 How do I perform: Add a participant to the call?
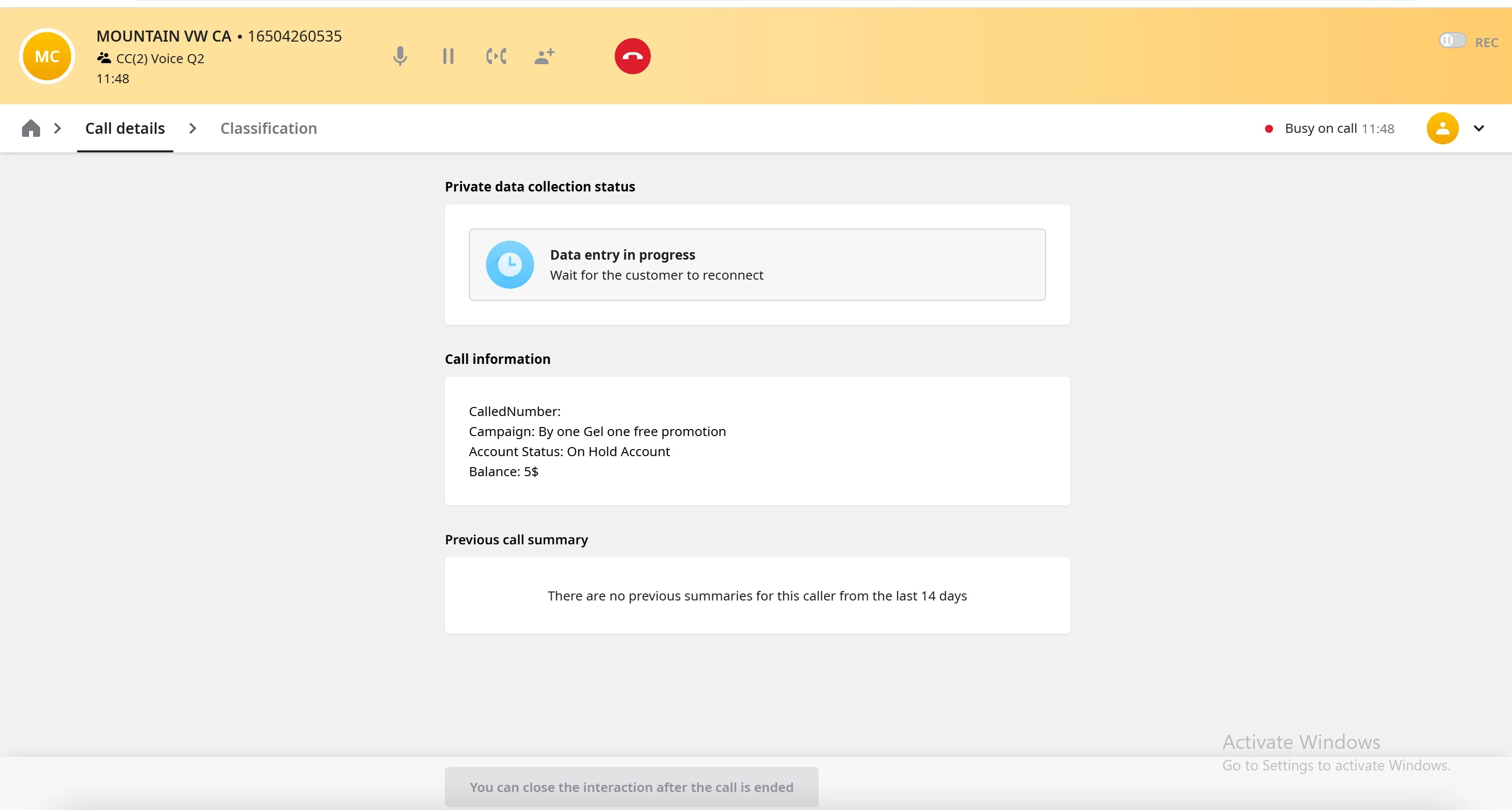tap(544, 56)
